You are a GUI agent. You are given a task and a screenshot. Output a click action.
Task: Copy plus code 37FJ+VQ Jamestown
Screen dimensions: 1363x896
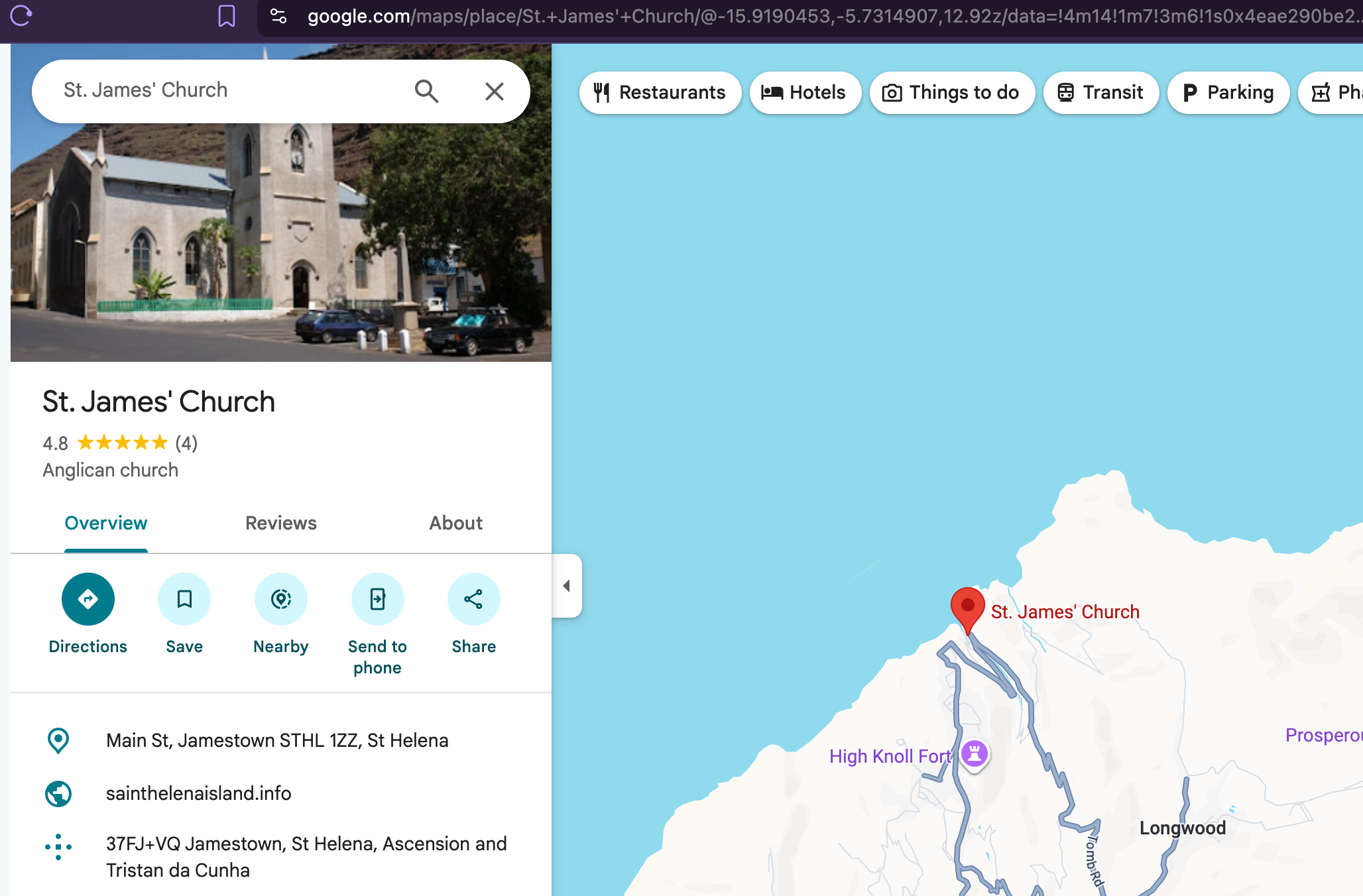click(x=306, y=857)
